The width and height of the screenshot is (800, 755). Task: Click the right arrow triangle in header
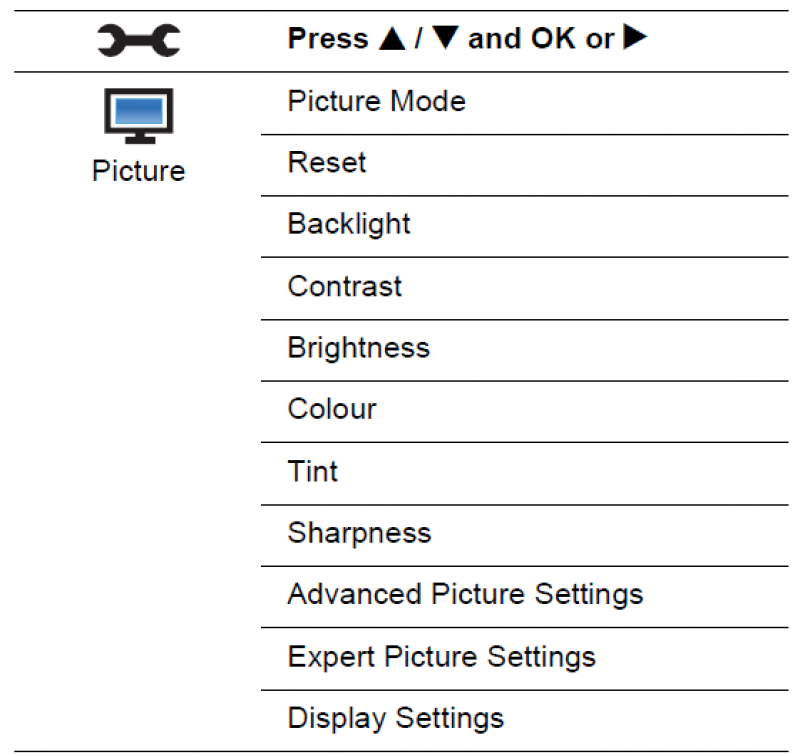click(x=635, y=37)
